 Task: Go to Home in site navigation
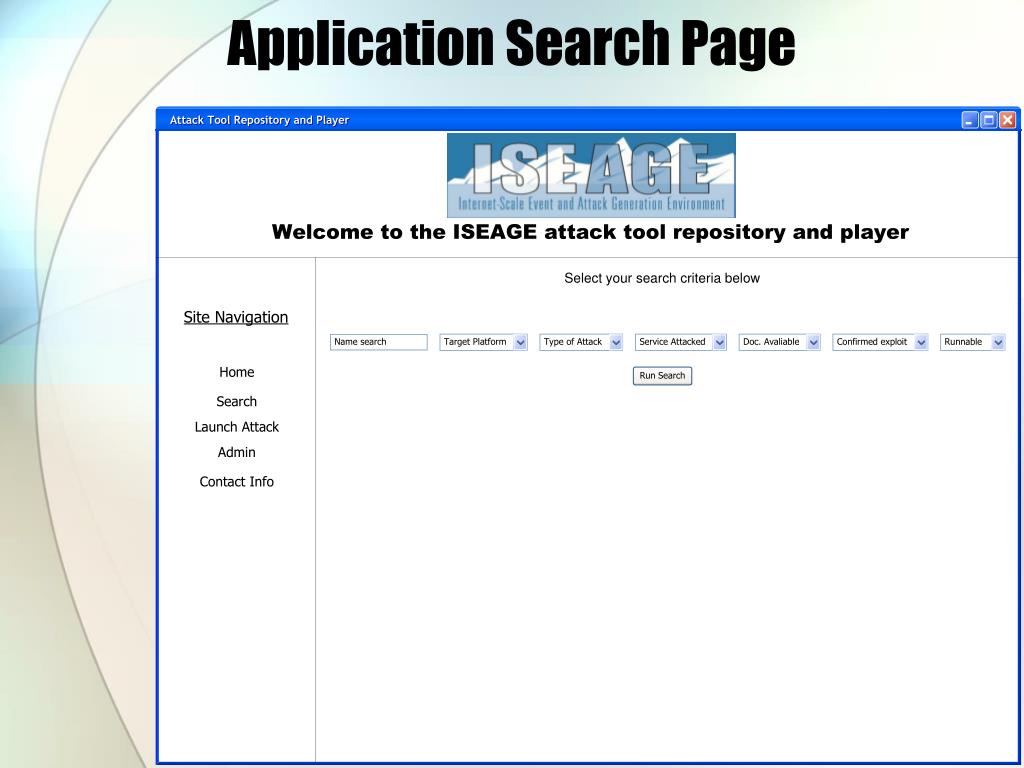tap(236, 372)
